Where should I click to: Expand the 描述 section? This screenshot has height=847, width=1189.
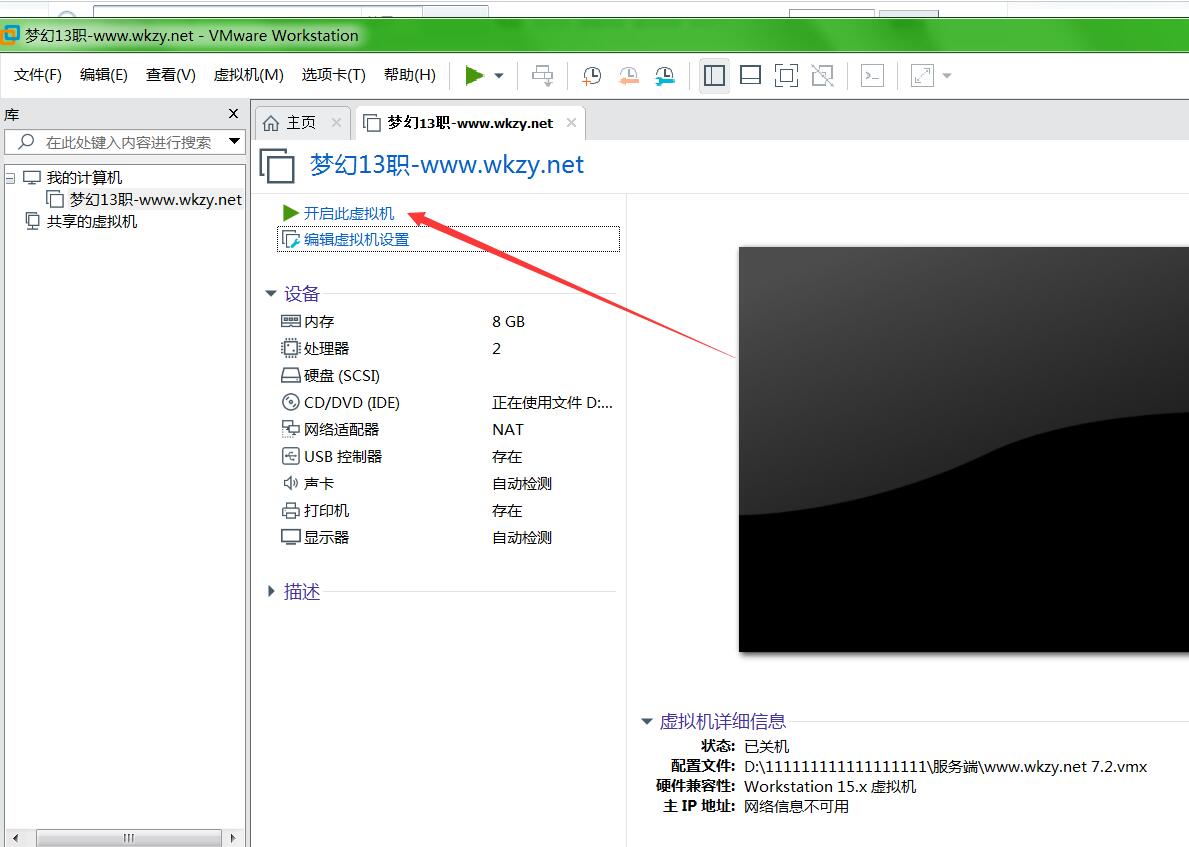point(271,592)
